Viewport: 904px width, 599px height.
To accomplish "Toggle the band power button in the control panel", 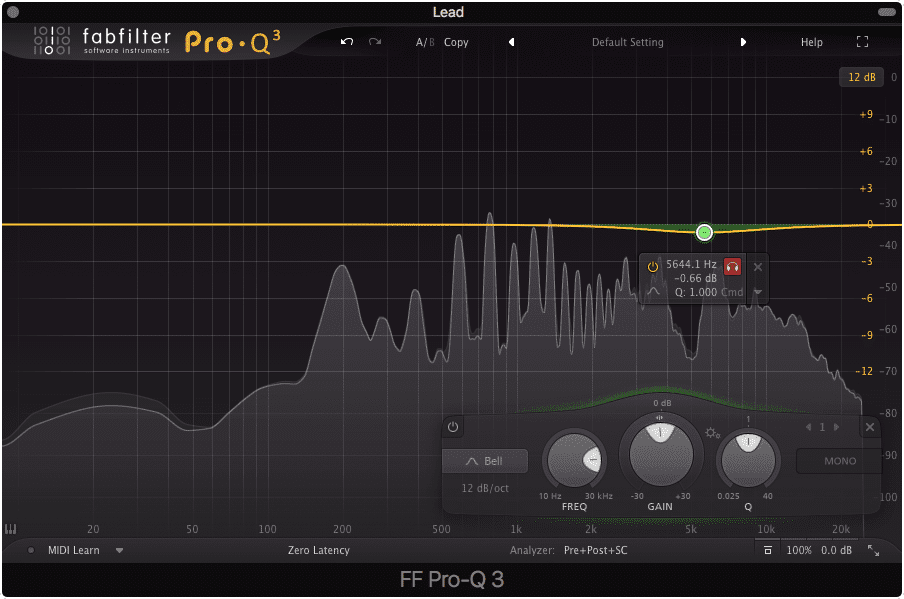I will [x=453, y=427].
